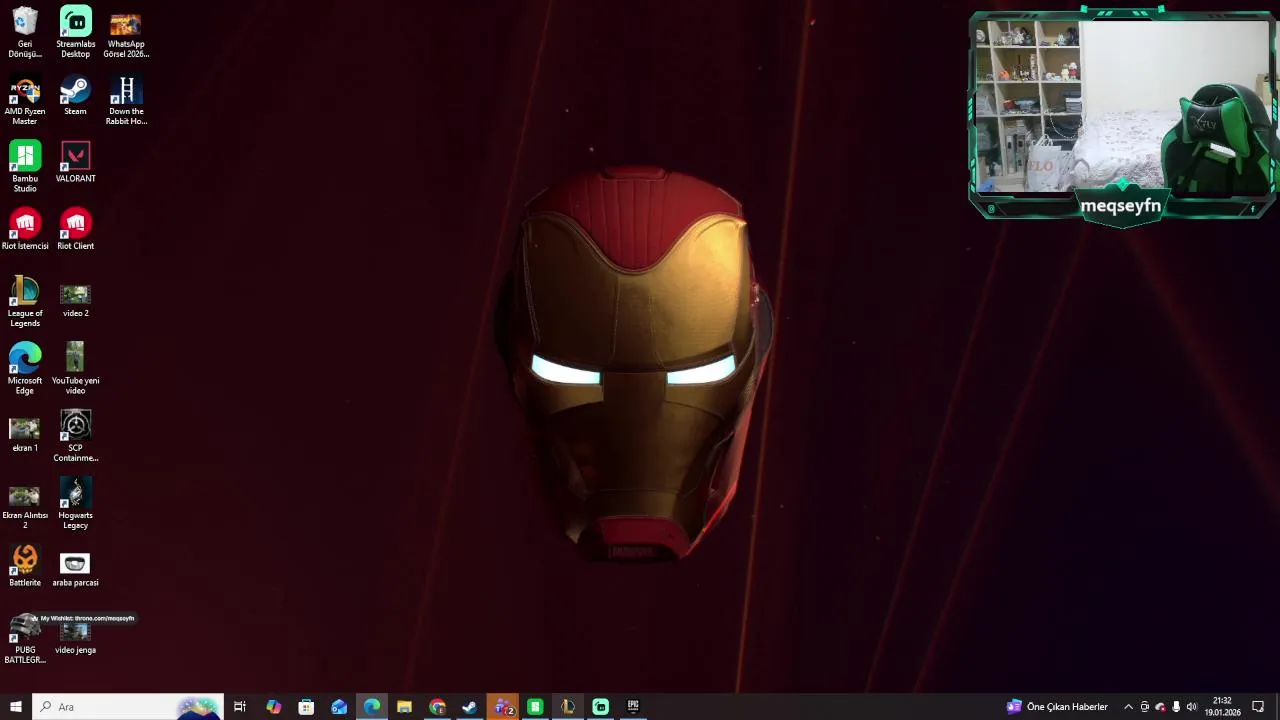Open Copilot from the taskbar
Image resolution: width=1280 pixels, height=720 pixels.
coord(273,707)
